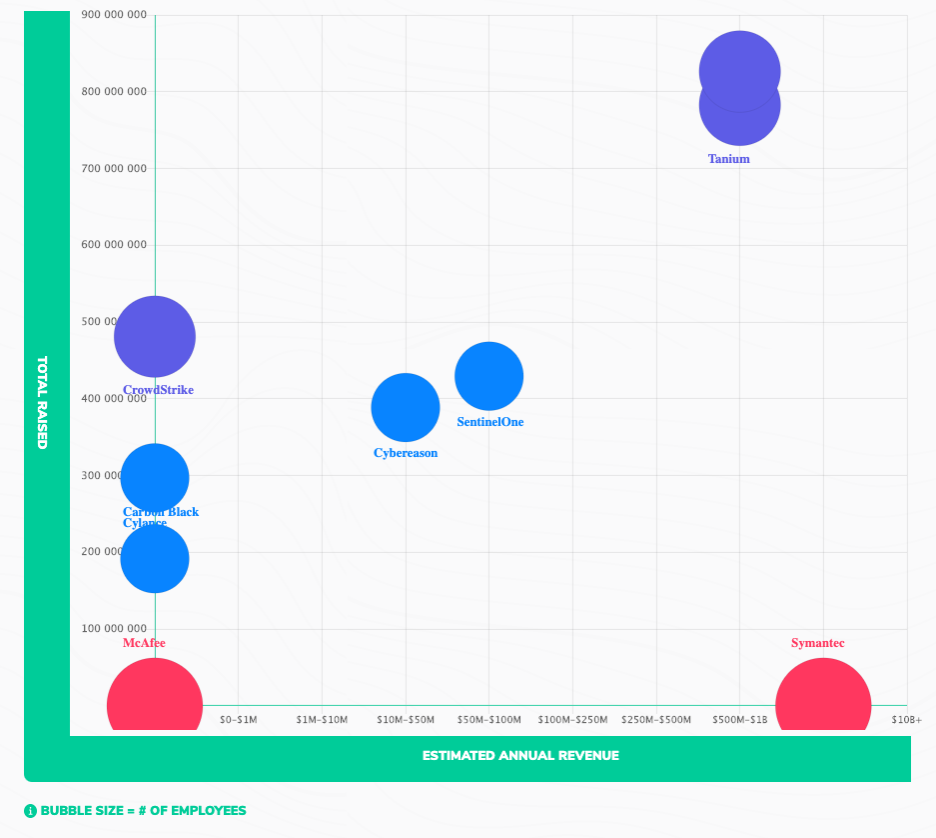Click the info icon beside bubble size legend
This screenshot has width=936, height=838.
(x=31, y=810)
